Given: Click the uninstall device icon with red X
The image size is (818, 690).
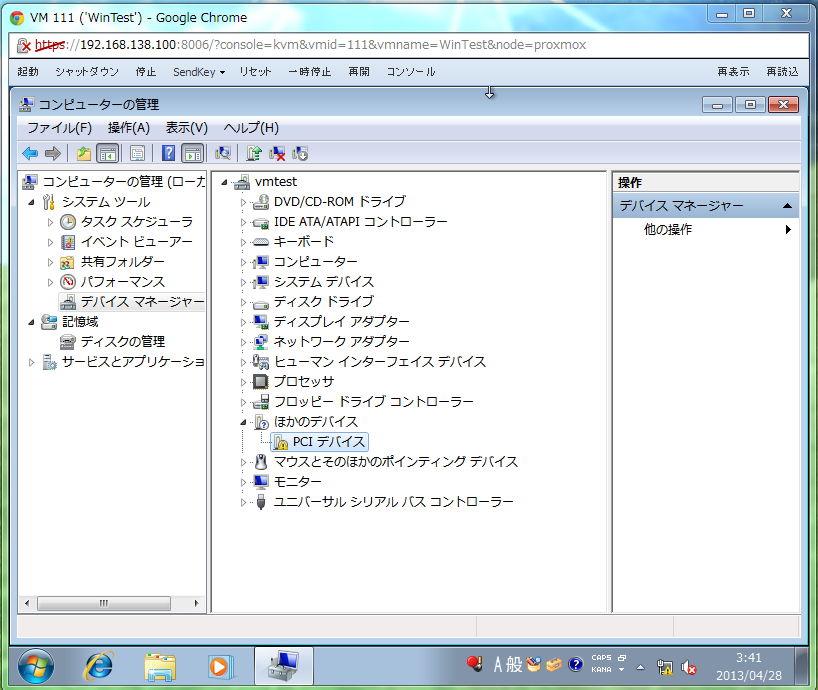Looking at the screenshot, I should tap(277, 153).
